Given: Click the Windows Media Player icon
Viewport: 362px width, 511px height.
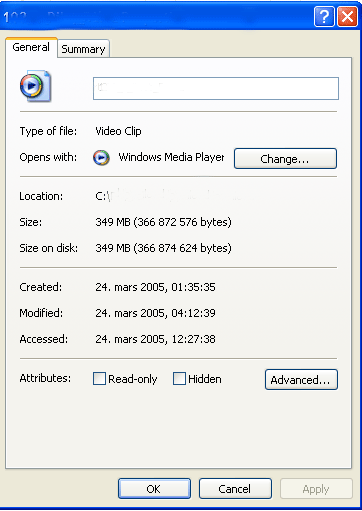Looking at the screenshot, I should coord(101,158).
